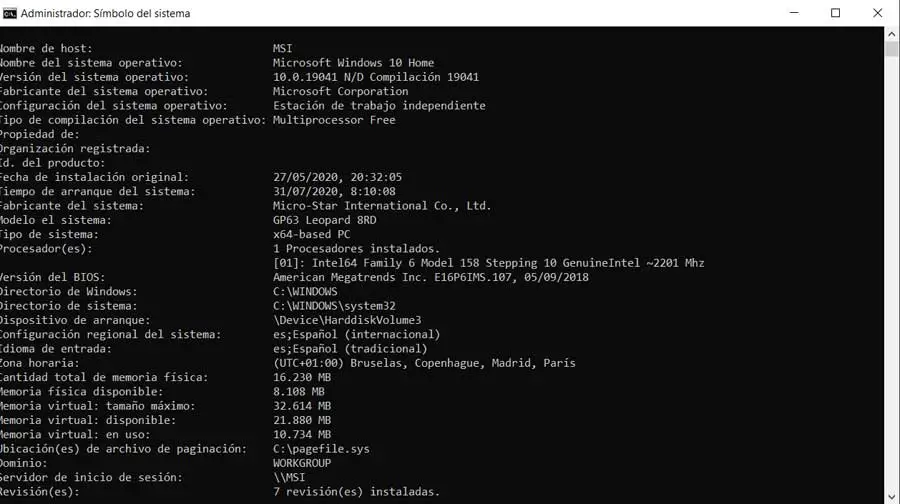Click the empty scrollbar track below the thumb
Image resolution: width=900 pixels, height=504 pixels.
(x=892, y=300)
